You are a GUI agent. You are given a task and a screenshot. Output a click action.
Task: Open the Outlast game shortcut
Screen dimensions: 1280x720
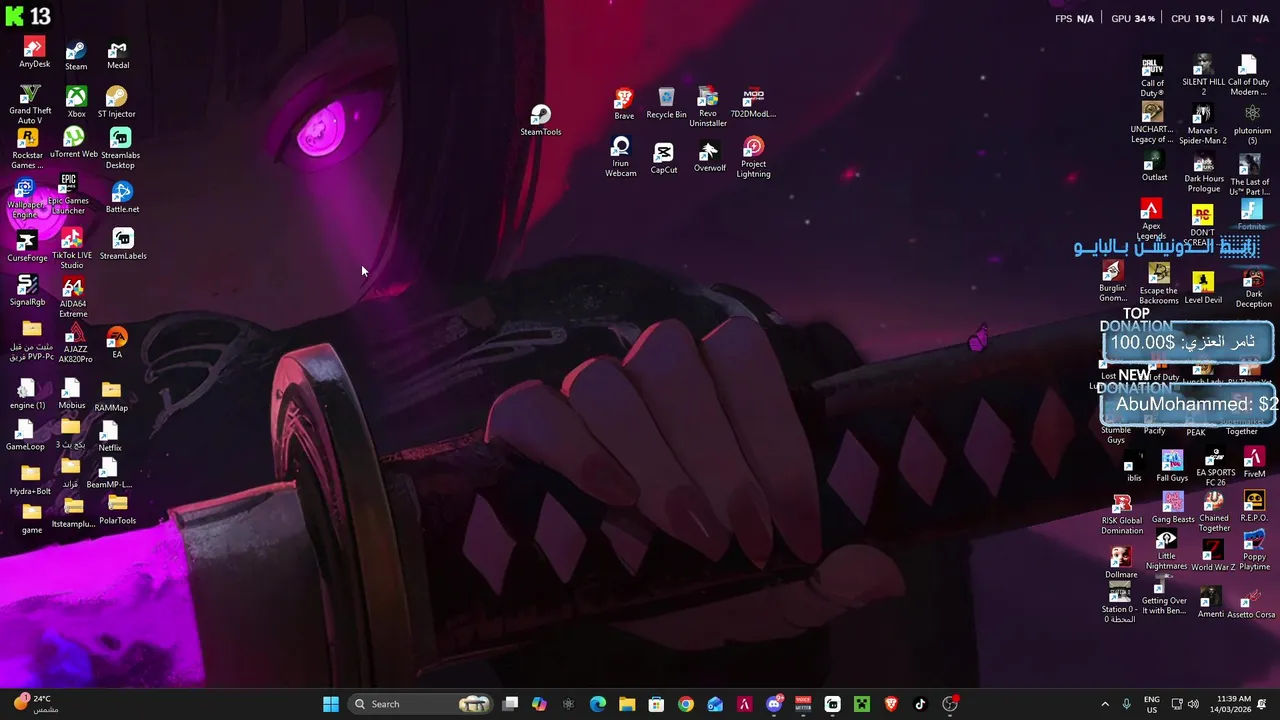pyautogui.click(x=1154, y=167)
